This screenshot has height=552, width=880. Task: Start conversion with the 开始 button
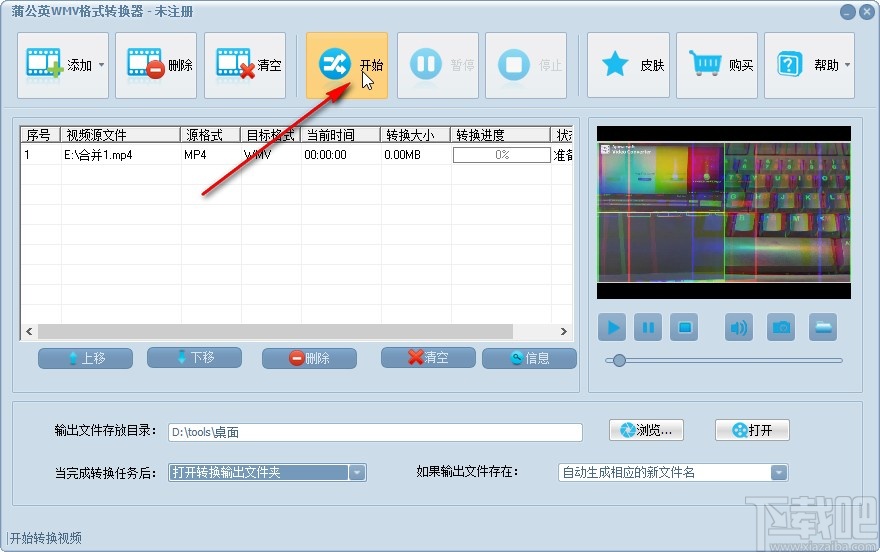pos(347,66)
